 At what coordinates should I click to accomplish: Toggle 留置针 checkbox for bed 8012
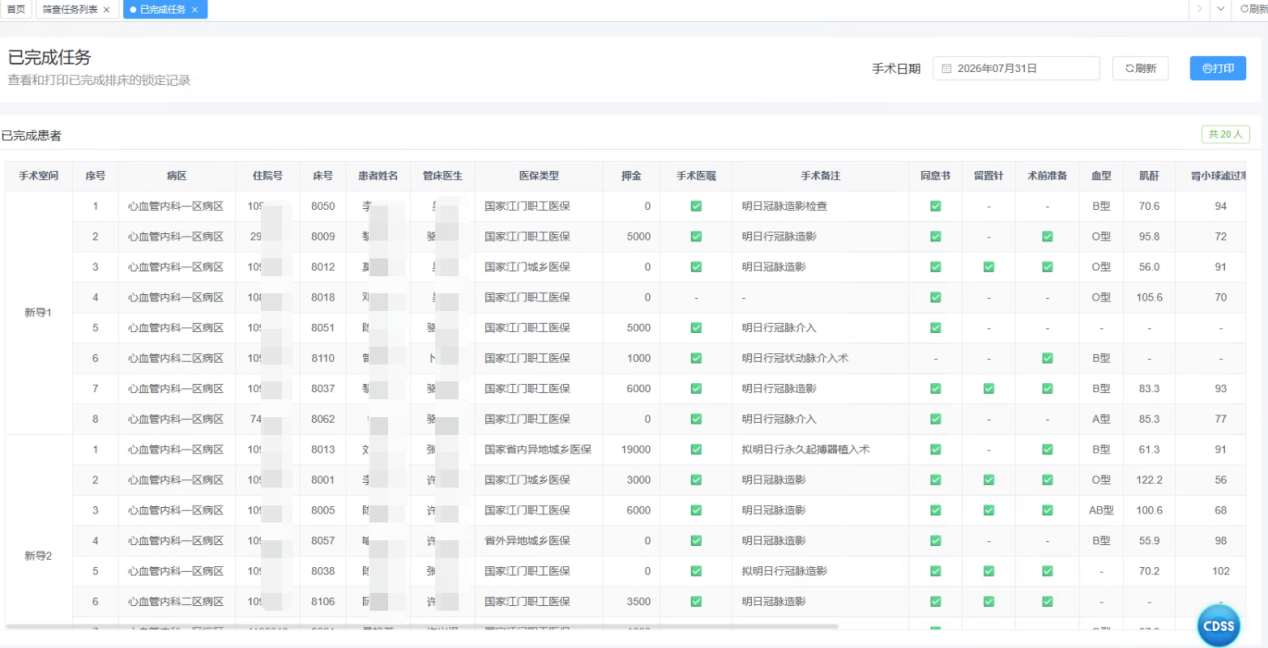(x=988, y=267)
